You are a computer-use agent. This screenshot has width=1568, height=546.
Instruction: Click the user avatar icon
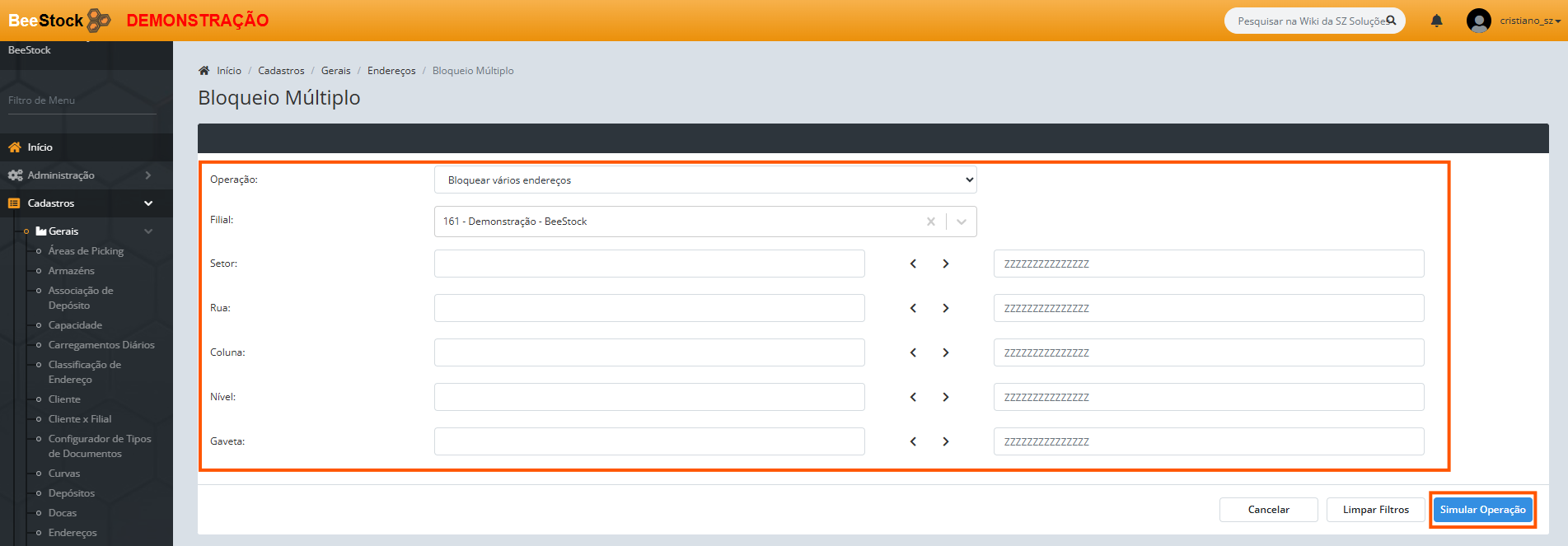1478,21
